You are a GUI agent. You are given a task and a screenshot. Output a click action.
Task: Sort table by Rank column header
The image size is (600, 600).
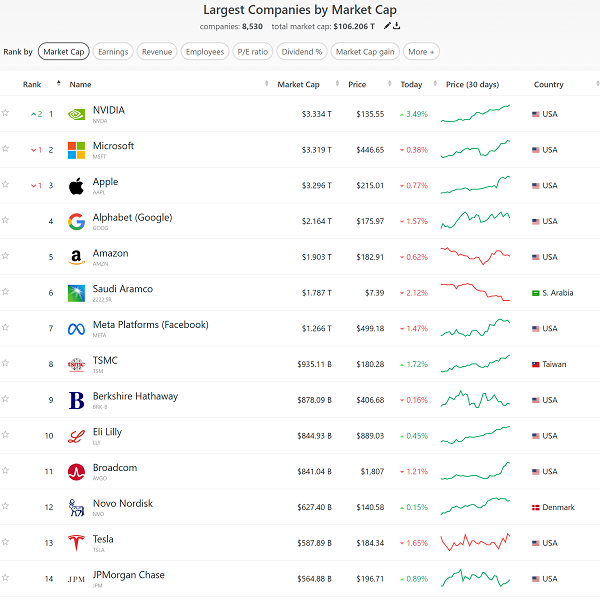32,85
